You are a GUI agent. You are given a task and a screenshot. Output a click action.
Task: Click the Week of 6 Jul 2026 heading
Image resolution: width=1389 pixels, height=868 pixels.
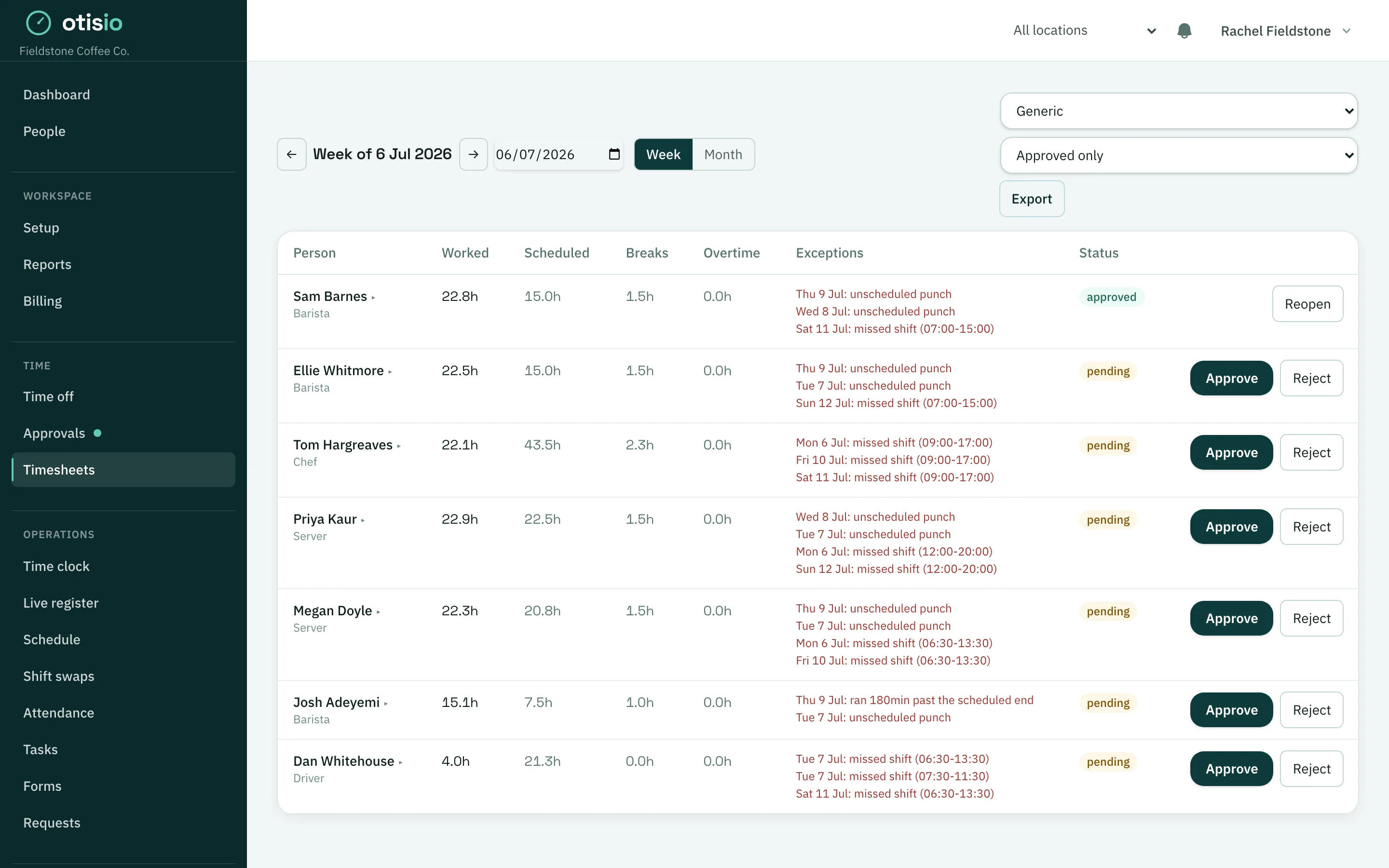[x=382, y=154]
